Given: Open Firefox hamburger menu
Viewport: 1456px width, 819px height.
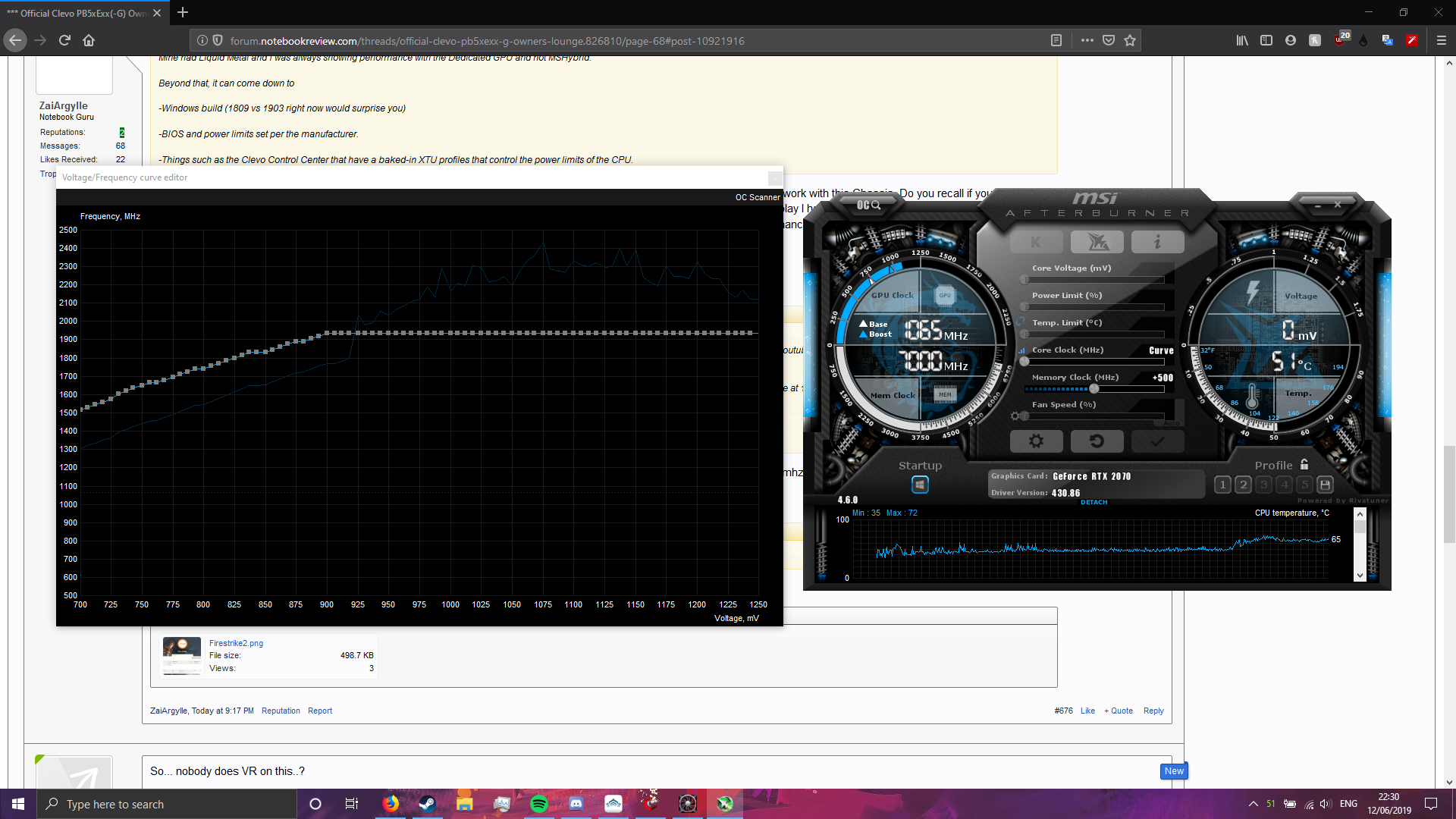Looking at the screenshot, I should point(1442,40).
